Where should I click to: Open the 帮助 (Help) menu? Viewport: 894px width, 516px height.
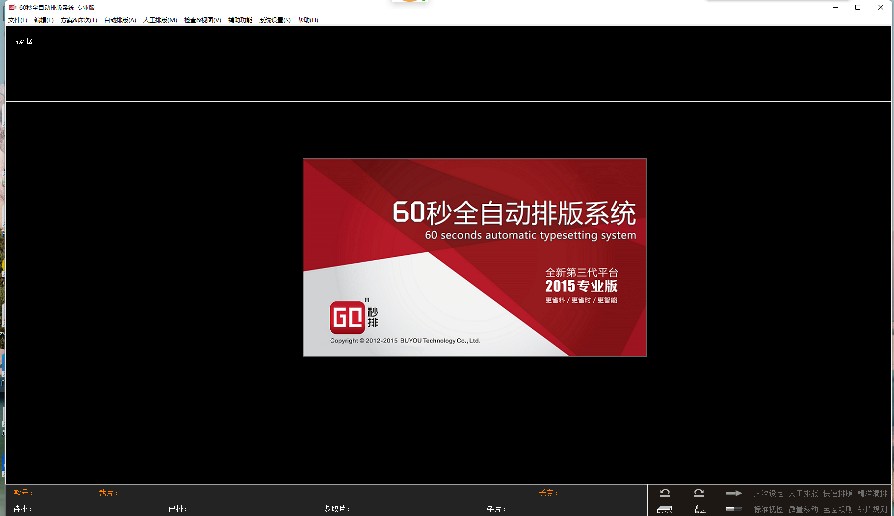308,20
